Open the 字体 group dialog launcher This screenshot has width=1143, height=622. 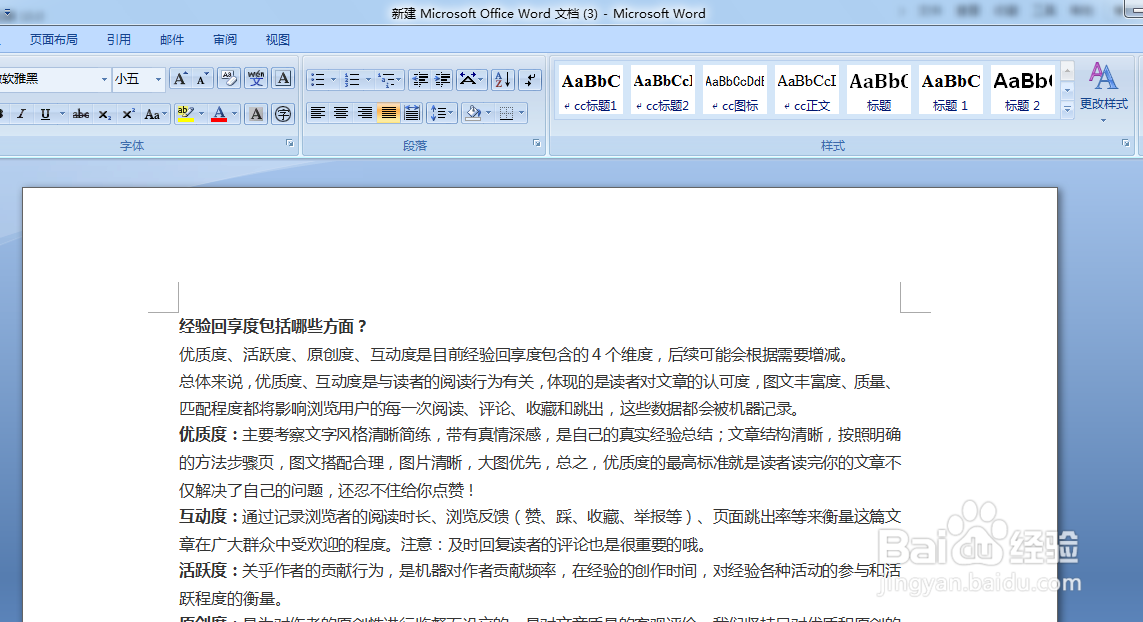290,145
